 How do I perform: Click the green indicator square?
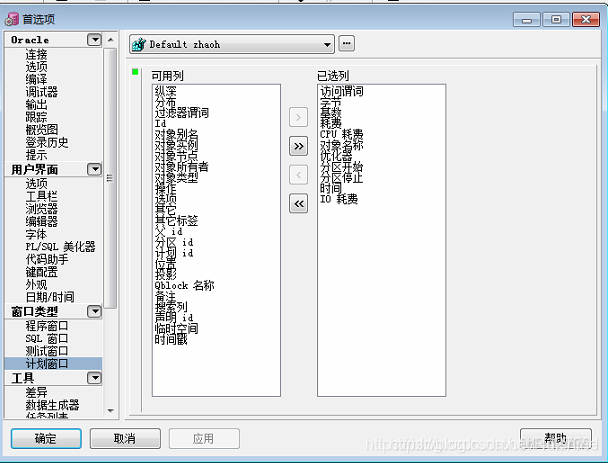[x=135, y=72]
